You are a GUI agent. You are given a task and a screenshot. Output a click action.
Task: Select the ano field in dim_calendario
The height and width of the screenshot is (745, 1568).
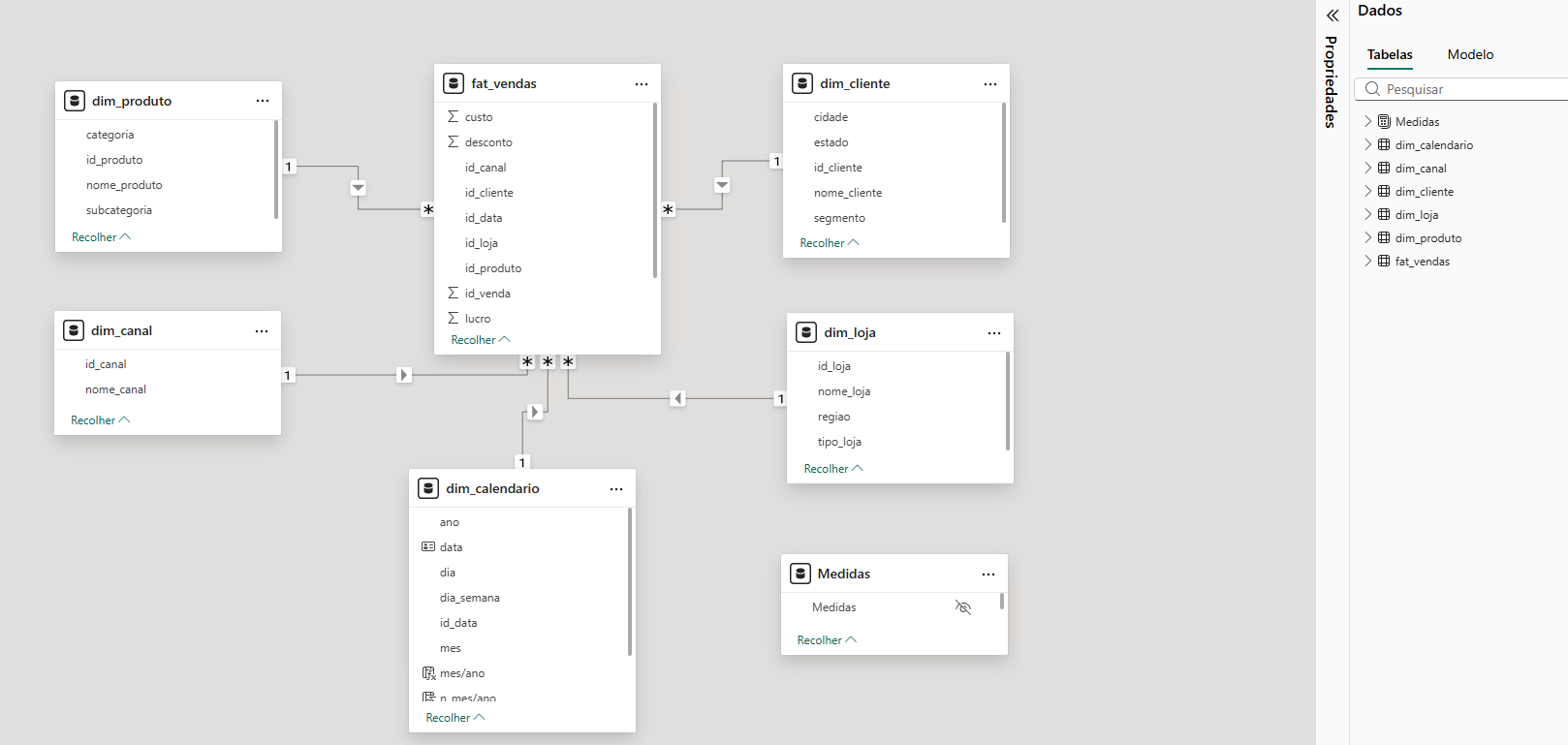point(449,522)
